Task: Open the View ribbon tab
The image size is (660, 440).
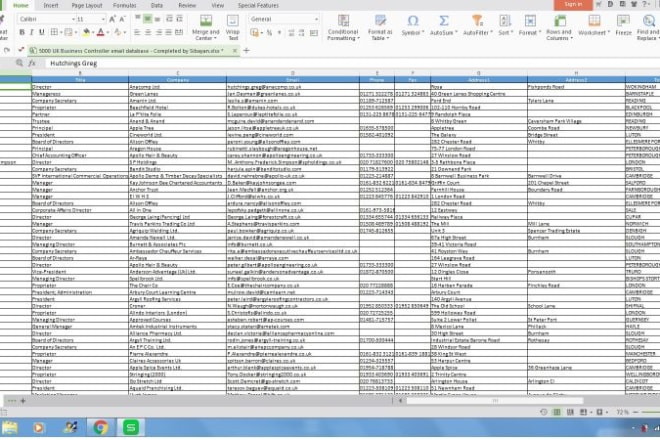Action: click(218, 5)
